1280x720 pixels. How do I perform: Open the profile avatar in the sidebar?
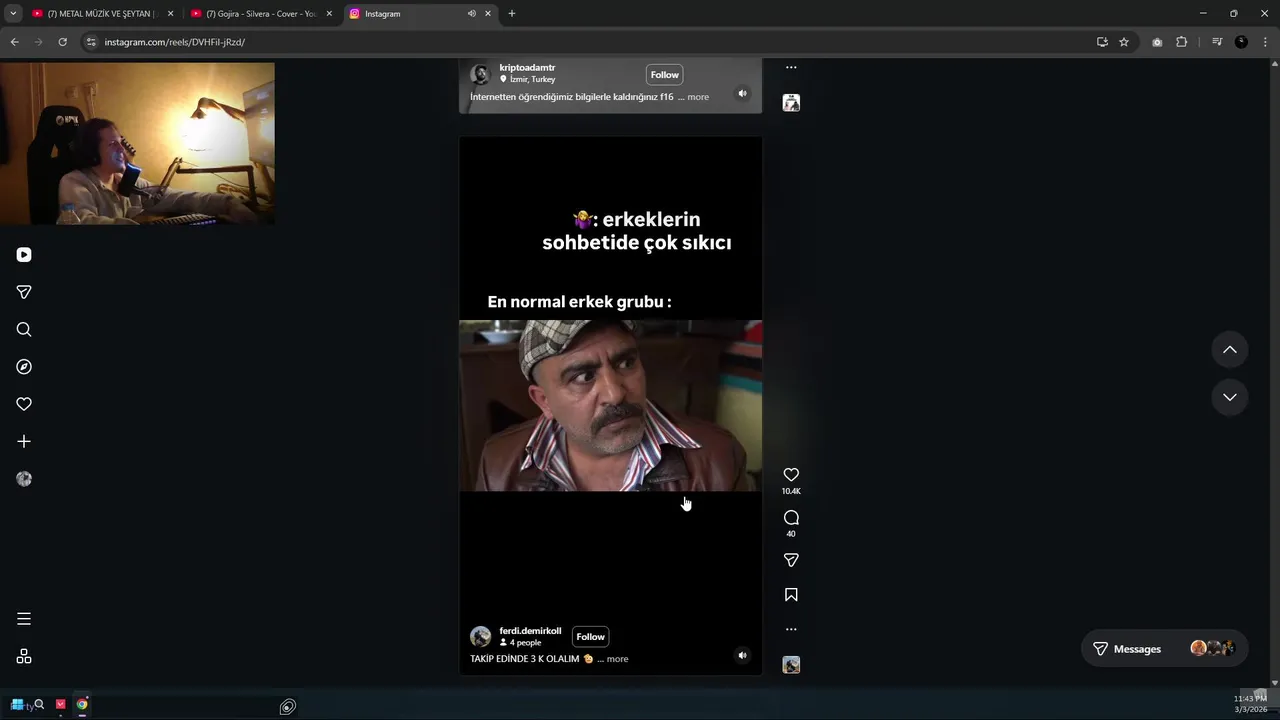coord(24,479)
